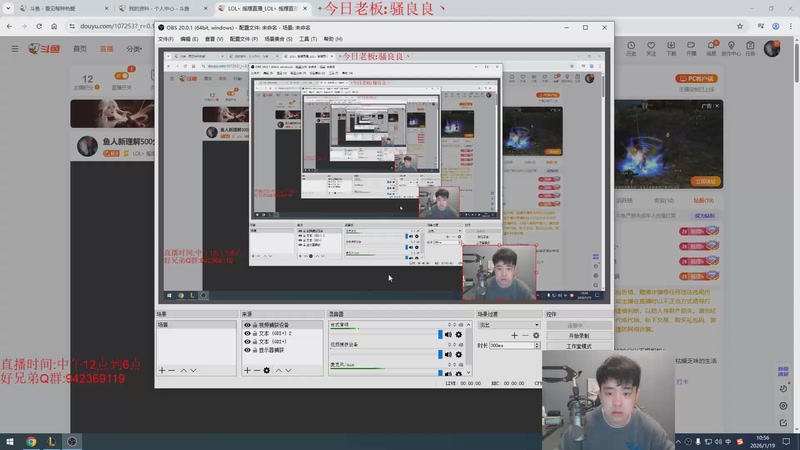Bookmark this page with star icon
This screenshot has width=800, height=450.
[740, 26]
